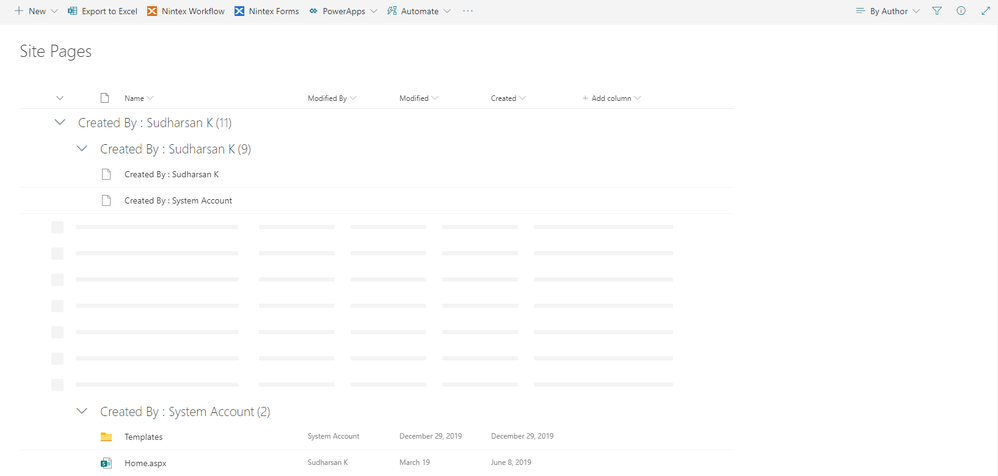
Task: Open the Modified column header menu
Action: (418, 99)
